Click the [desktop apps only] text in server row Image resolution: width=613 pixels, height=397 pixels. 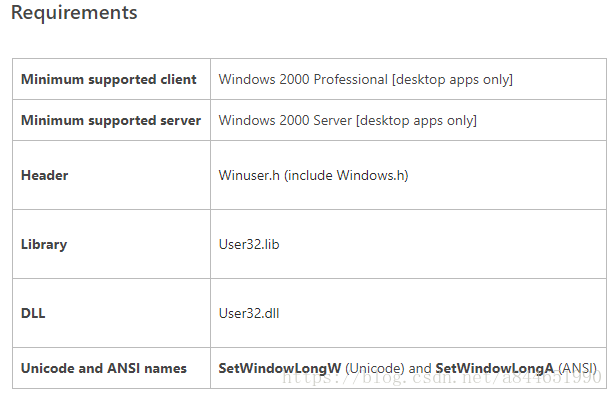(416, 120)
